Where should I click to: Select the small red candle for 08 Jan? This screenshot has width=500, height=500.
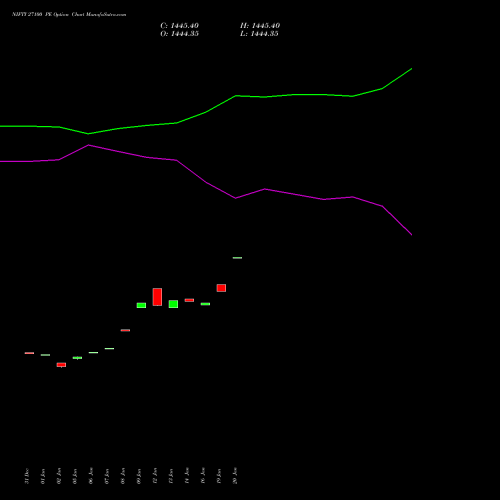pyautogui.click(x=125, y=330)
